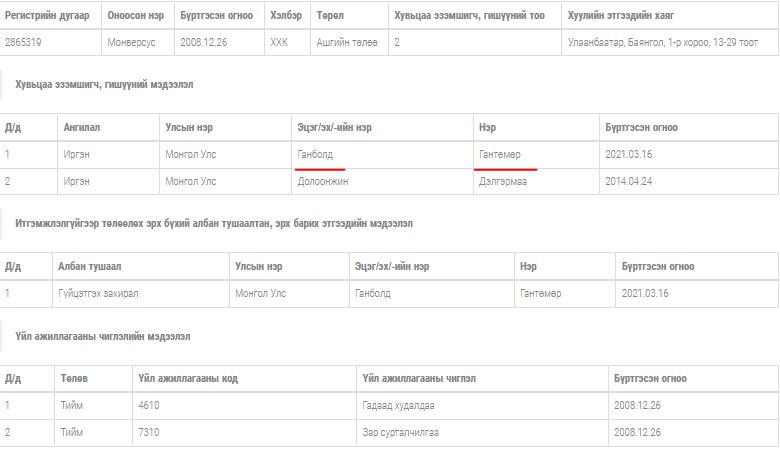This screenshot has height=449, width=780.
Task: Click red-underlined surname Ганболд in shareholder table
Action: click(315, 155)
